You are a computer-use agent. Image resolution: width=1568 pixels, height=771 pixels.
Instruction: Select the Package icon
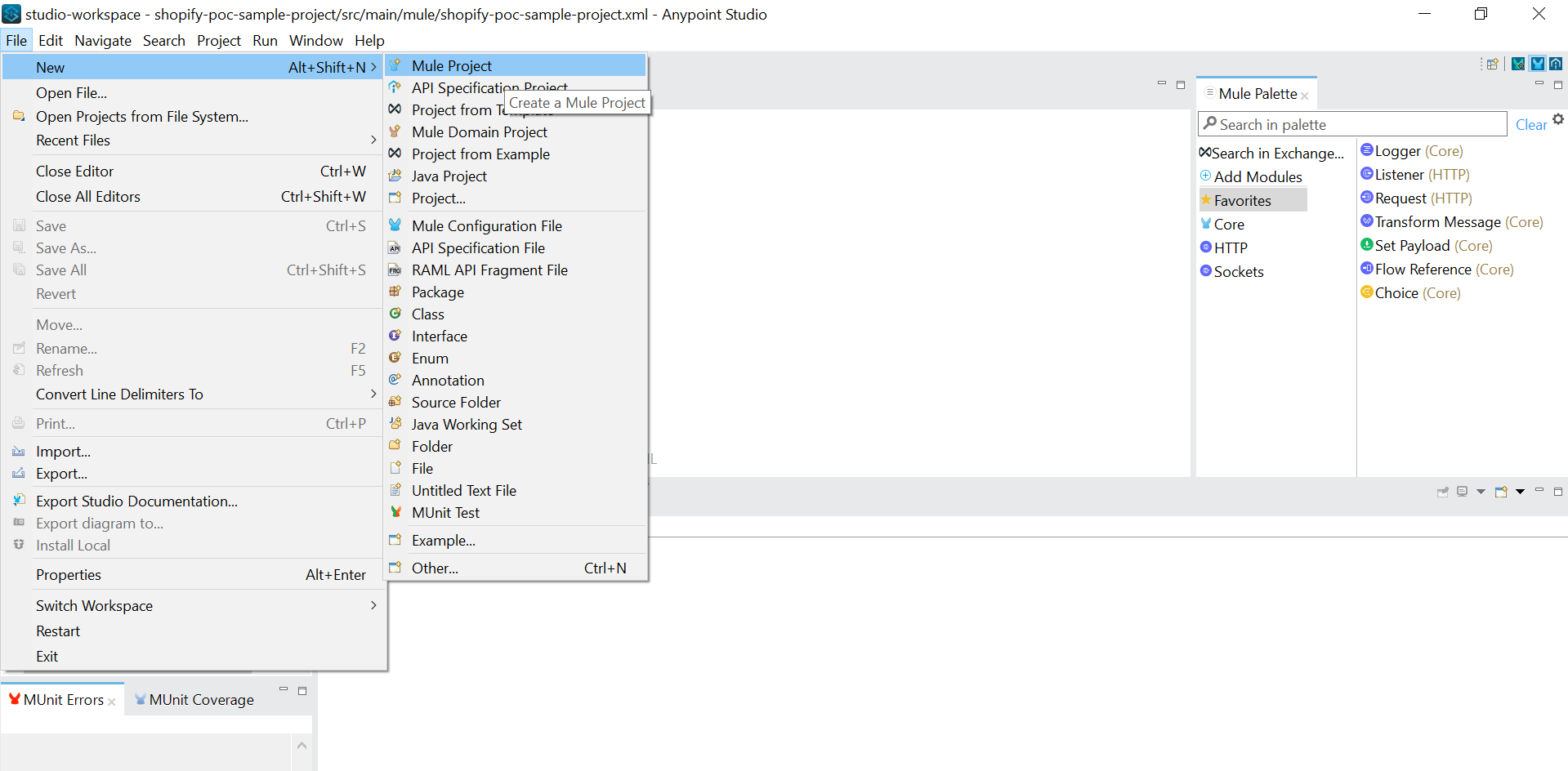point(395,292)
